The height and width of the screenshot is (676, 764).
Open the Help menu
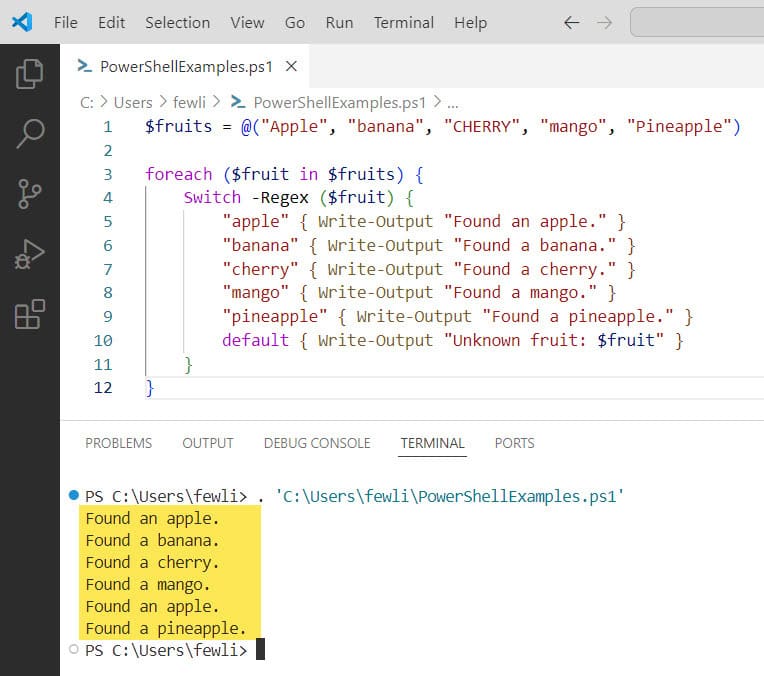pos(470,22)
